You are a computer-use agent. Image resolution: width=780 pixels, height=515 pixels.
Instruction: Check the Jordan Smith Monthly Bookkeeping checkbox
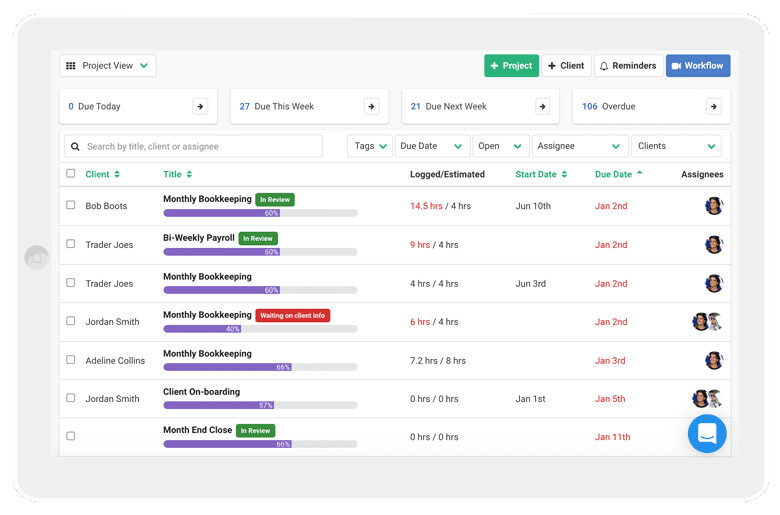[71, 321]
